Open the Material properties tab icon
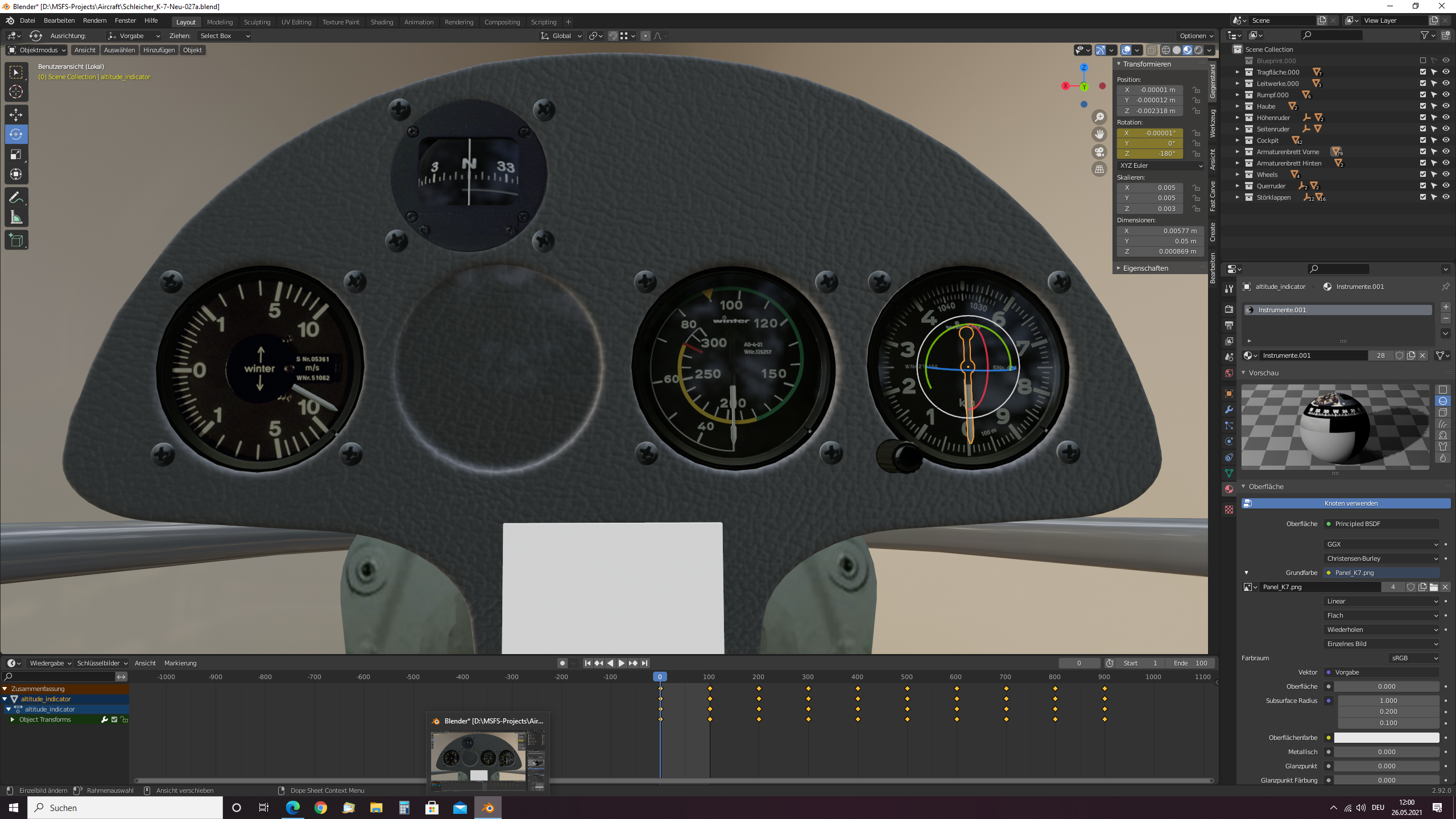This screenshot has width=1456, height=819. pyautogui.click(x=1229, y=489)
